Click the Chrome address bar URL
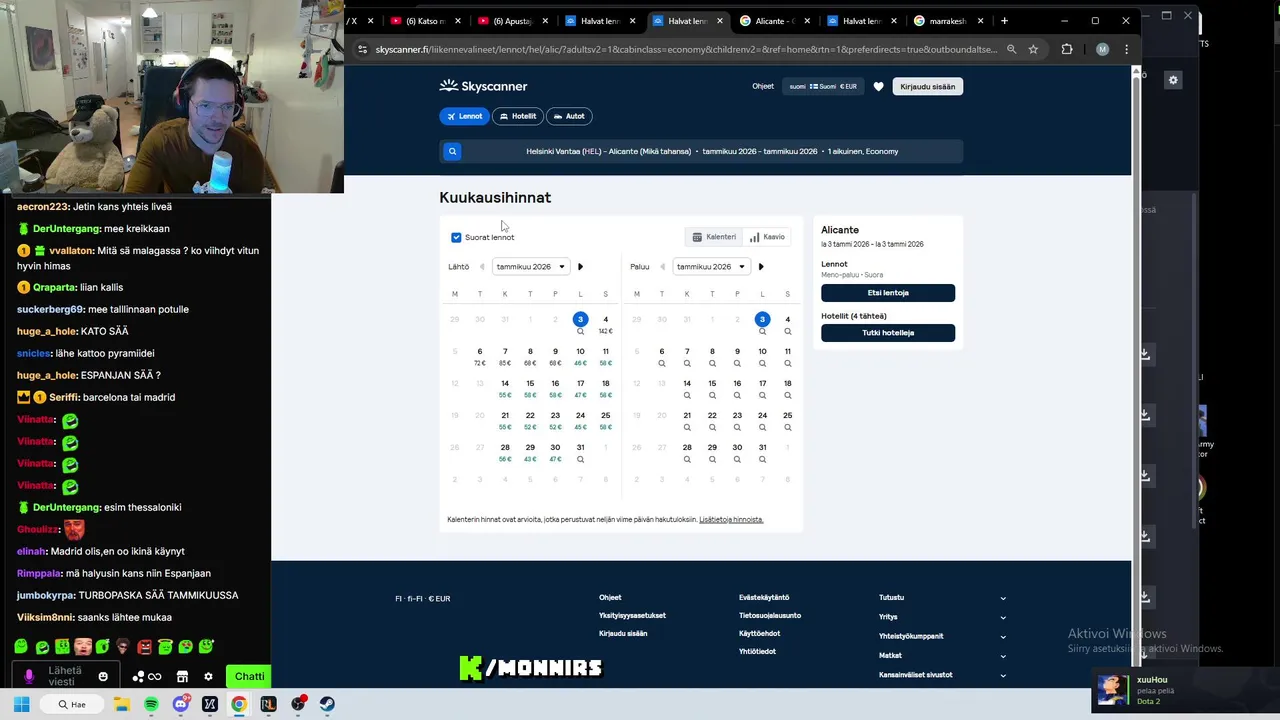 tap(686, 49)
